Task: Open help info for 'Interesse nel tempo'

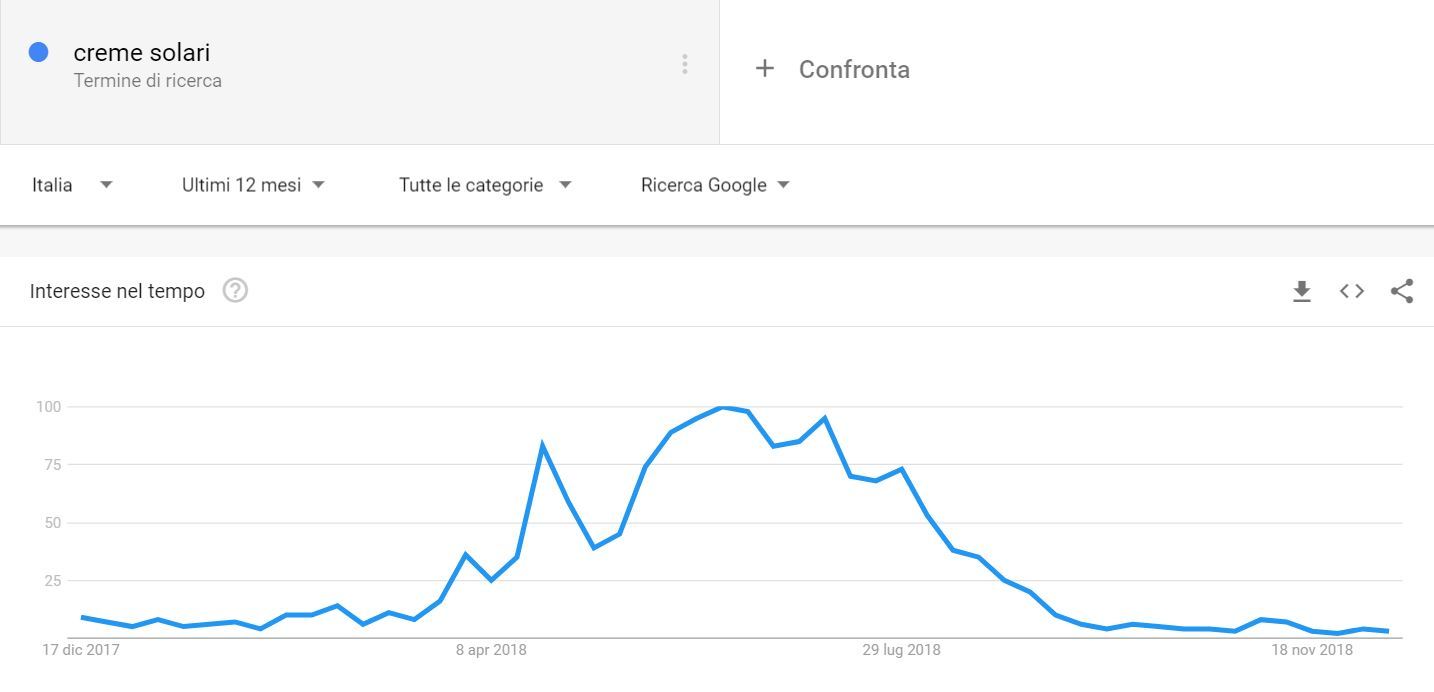Action: (236, 291)
